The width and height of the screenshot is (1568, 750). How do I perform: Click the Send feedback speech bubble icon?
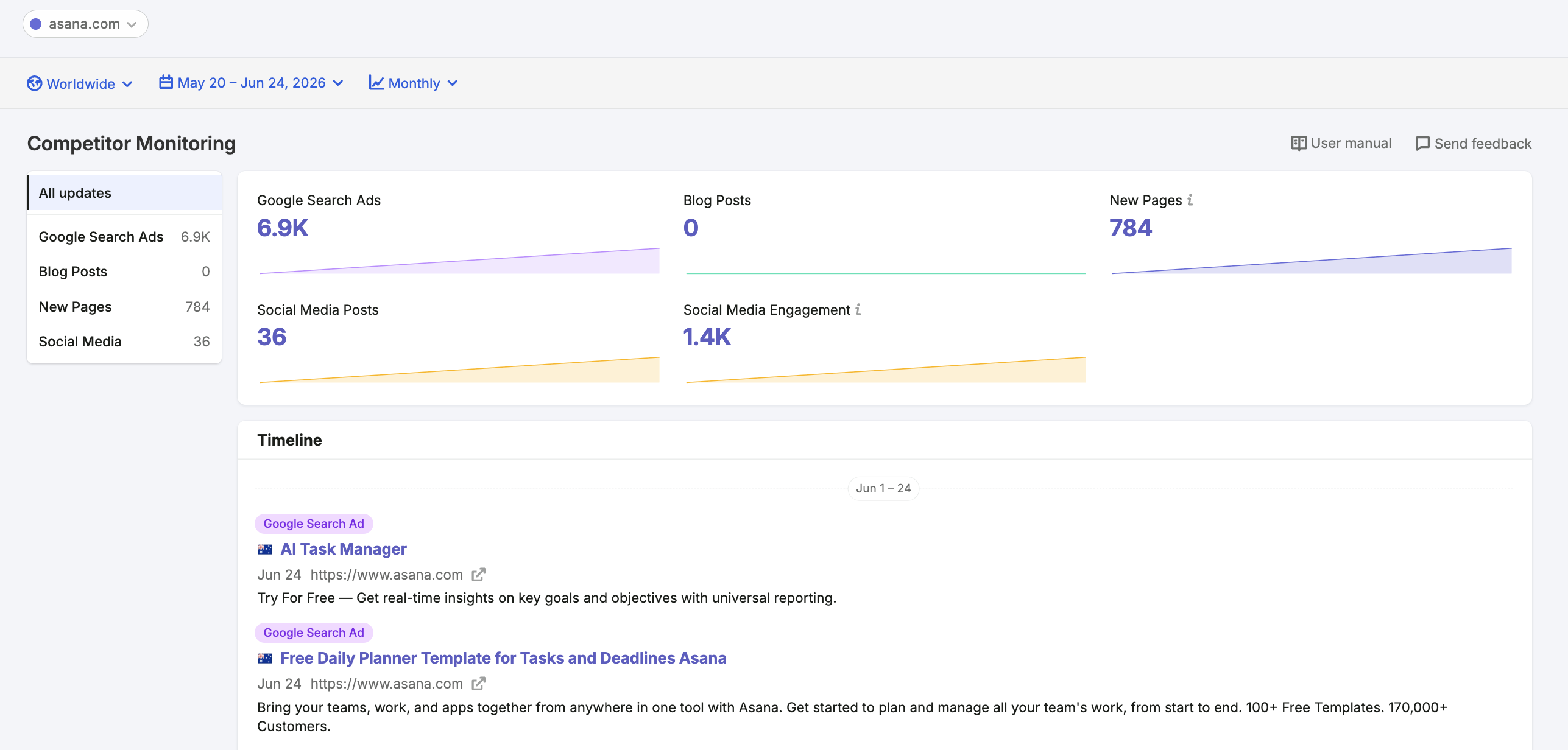pos(1422,144)
